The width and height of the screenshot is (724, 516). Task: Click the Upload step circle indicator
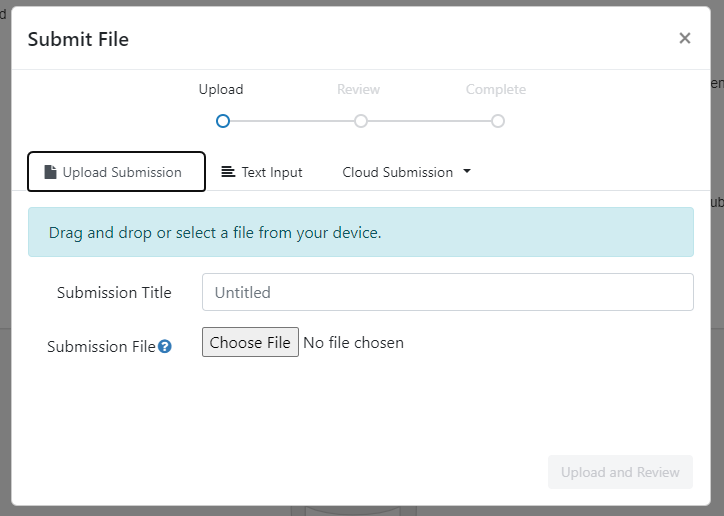[x=223, y=121]
